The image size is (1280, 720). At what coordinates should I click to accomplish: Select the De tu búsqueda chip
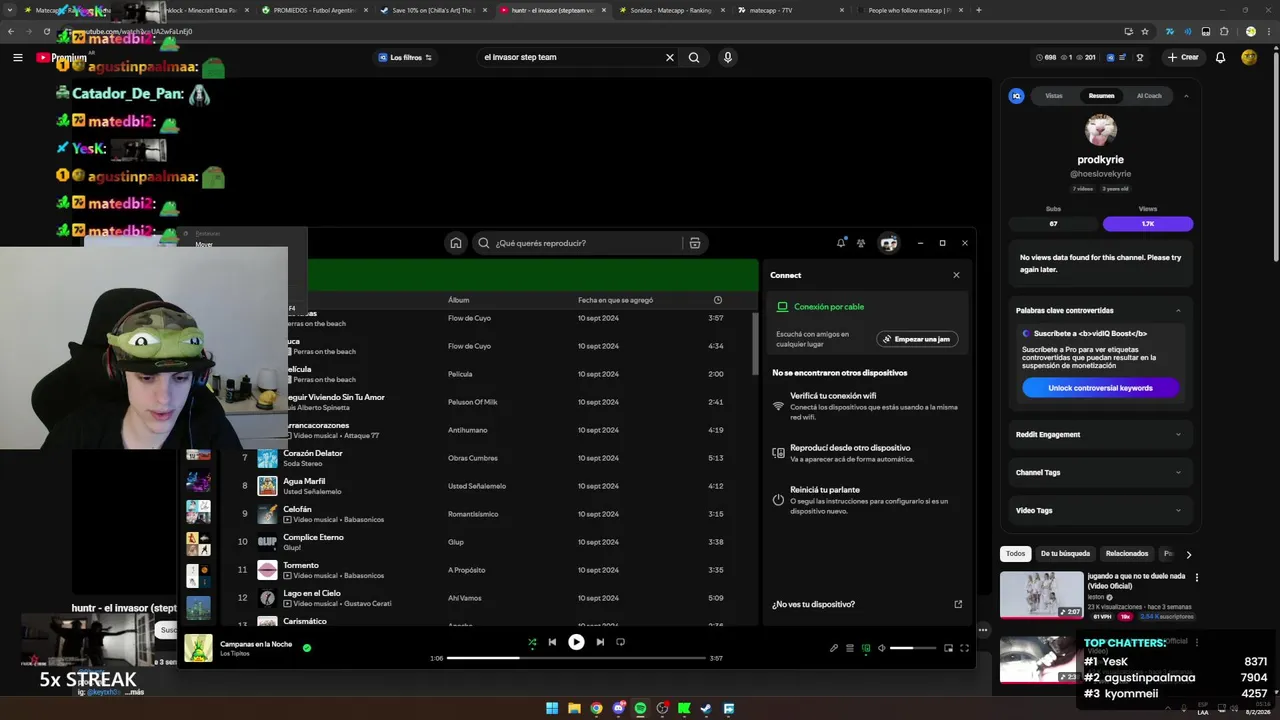pyautogui.click(x=1065, y=553)
